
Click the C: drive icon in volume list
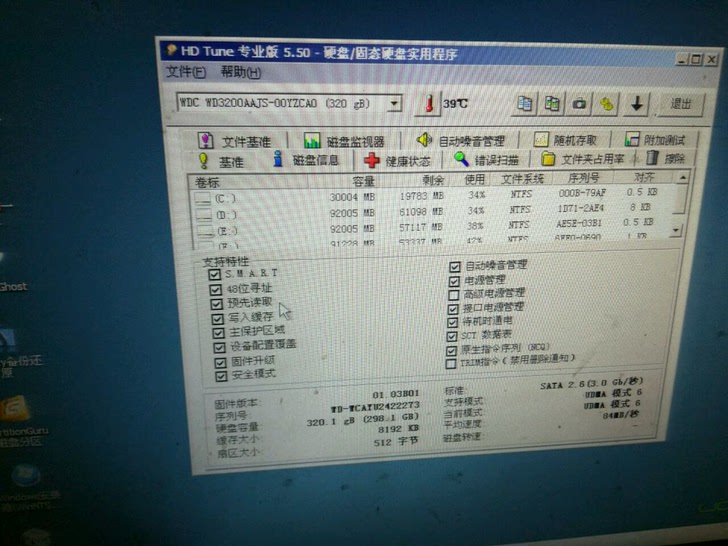[x=203, y=199]
